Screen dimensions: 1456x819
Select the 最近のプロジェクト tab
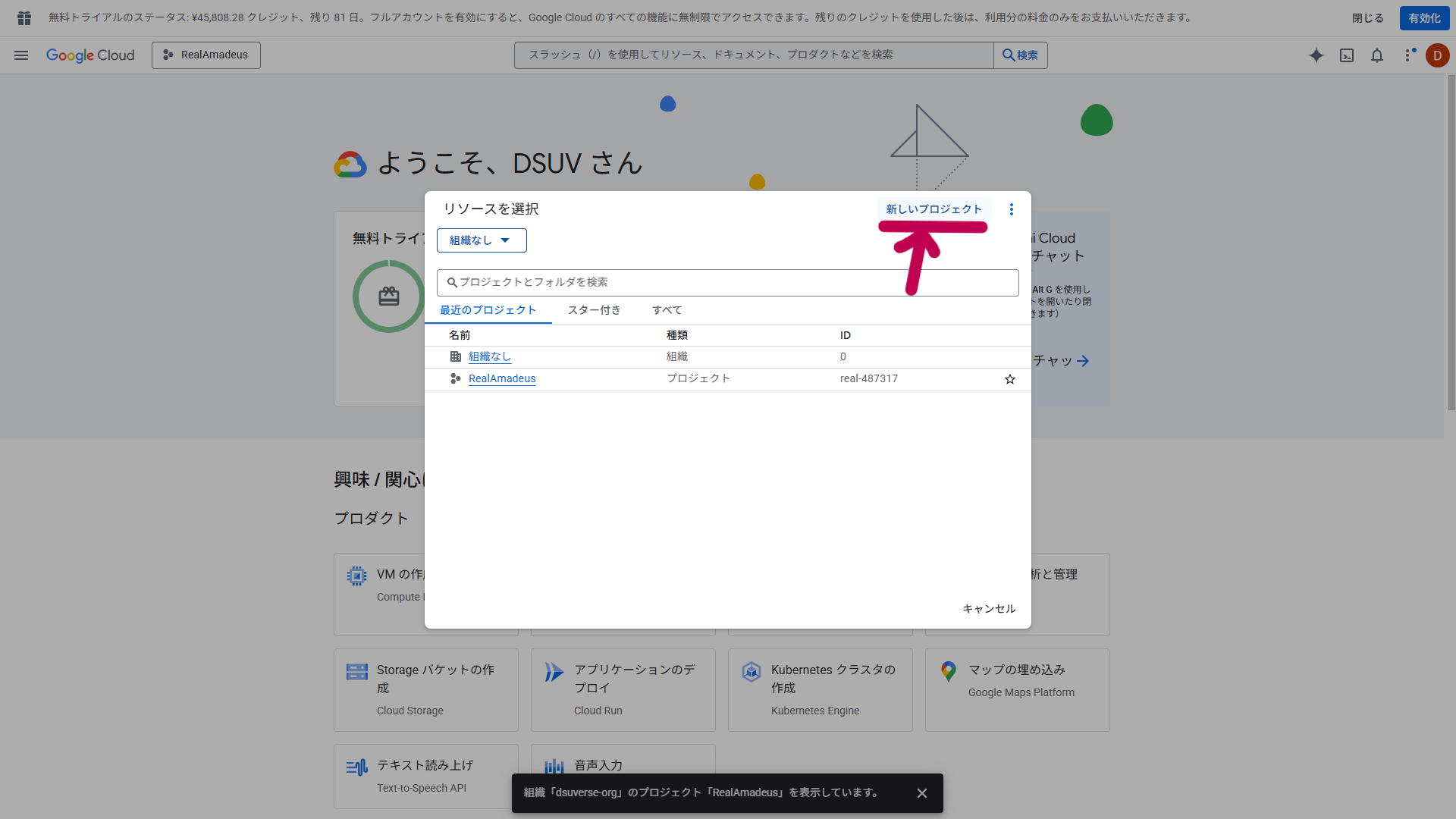(488, 310)
